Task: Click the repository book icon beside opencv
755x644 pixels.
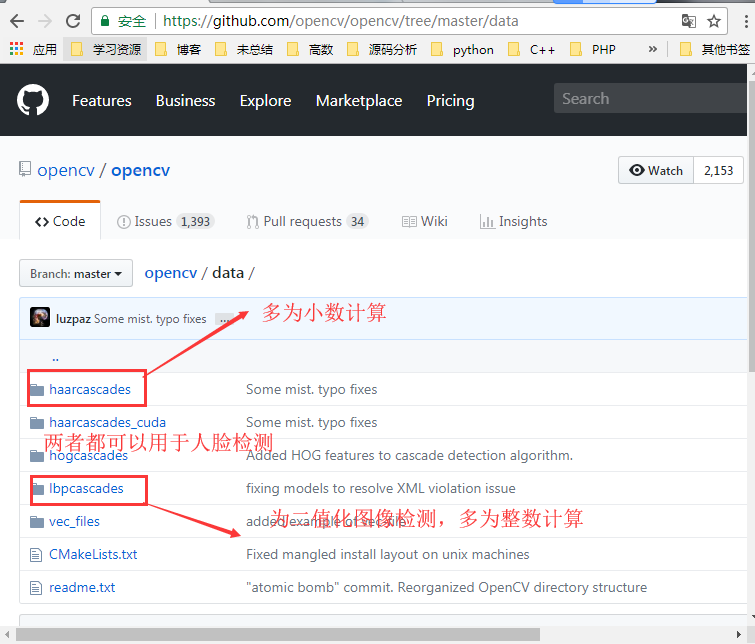Action: click(25, 169)
